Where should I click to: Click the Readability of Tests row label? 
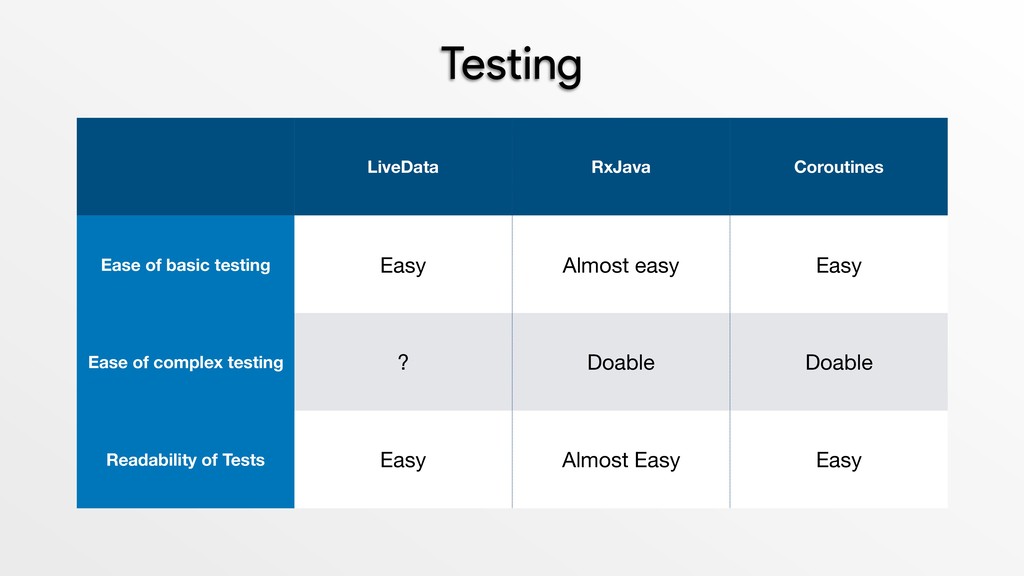click(x=185, y=459)
